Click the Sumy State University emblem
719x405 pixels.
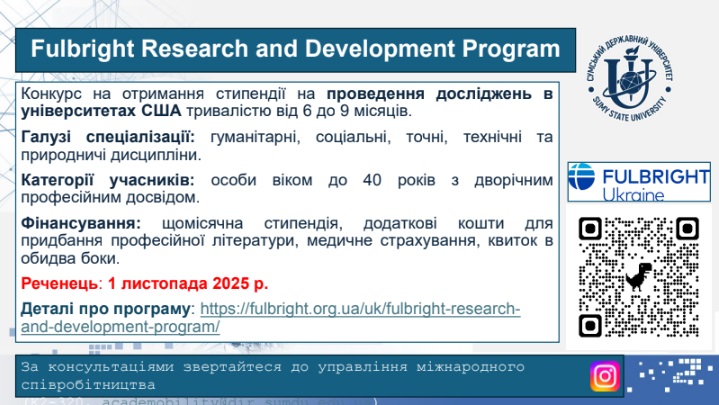click(x=631, y=78)
